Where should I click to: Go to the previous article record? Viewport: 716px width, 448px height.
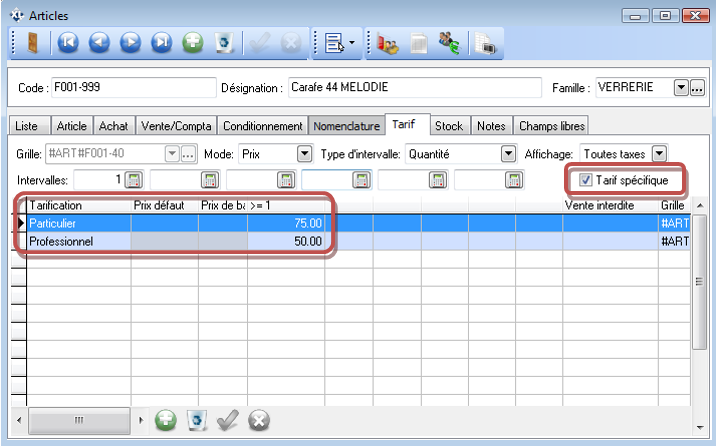point(99,43)
